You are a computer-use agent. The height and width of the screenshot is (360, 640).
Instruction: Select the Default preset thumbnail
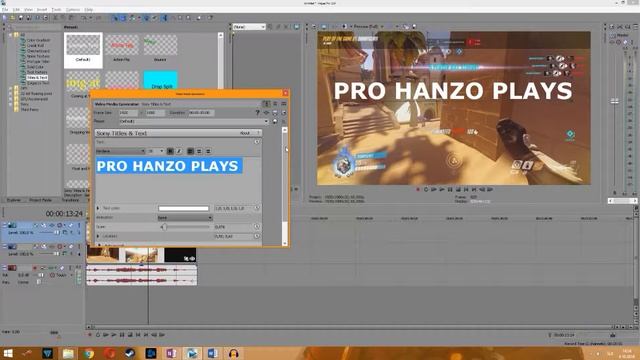tap(83, 50)
